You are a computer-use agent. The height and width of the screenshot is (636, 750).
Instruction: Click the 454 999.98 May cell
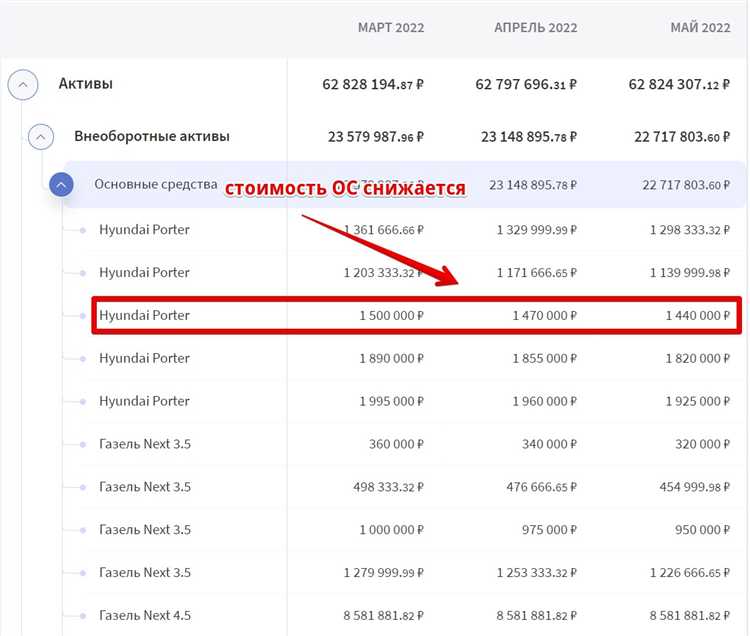click(x=695, y=487)
